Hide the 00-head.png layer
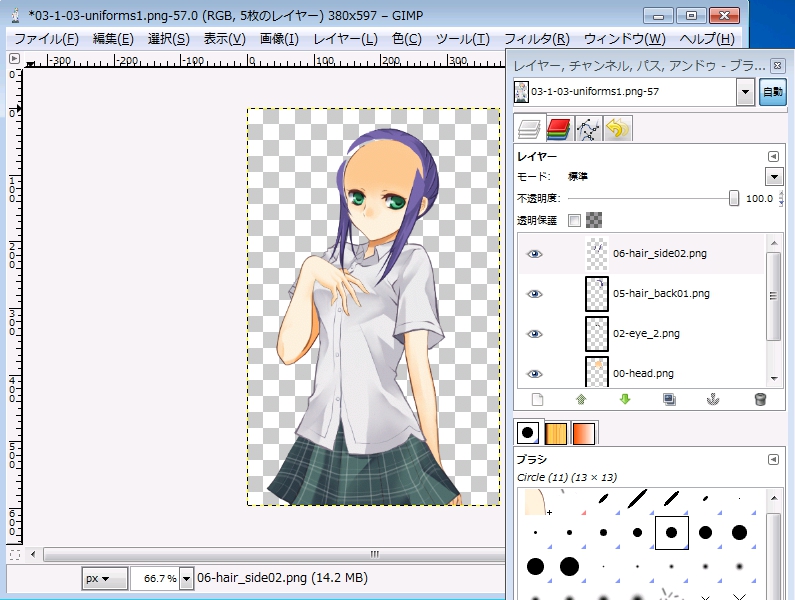 [534, 374]
